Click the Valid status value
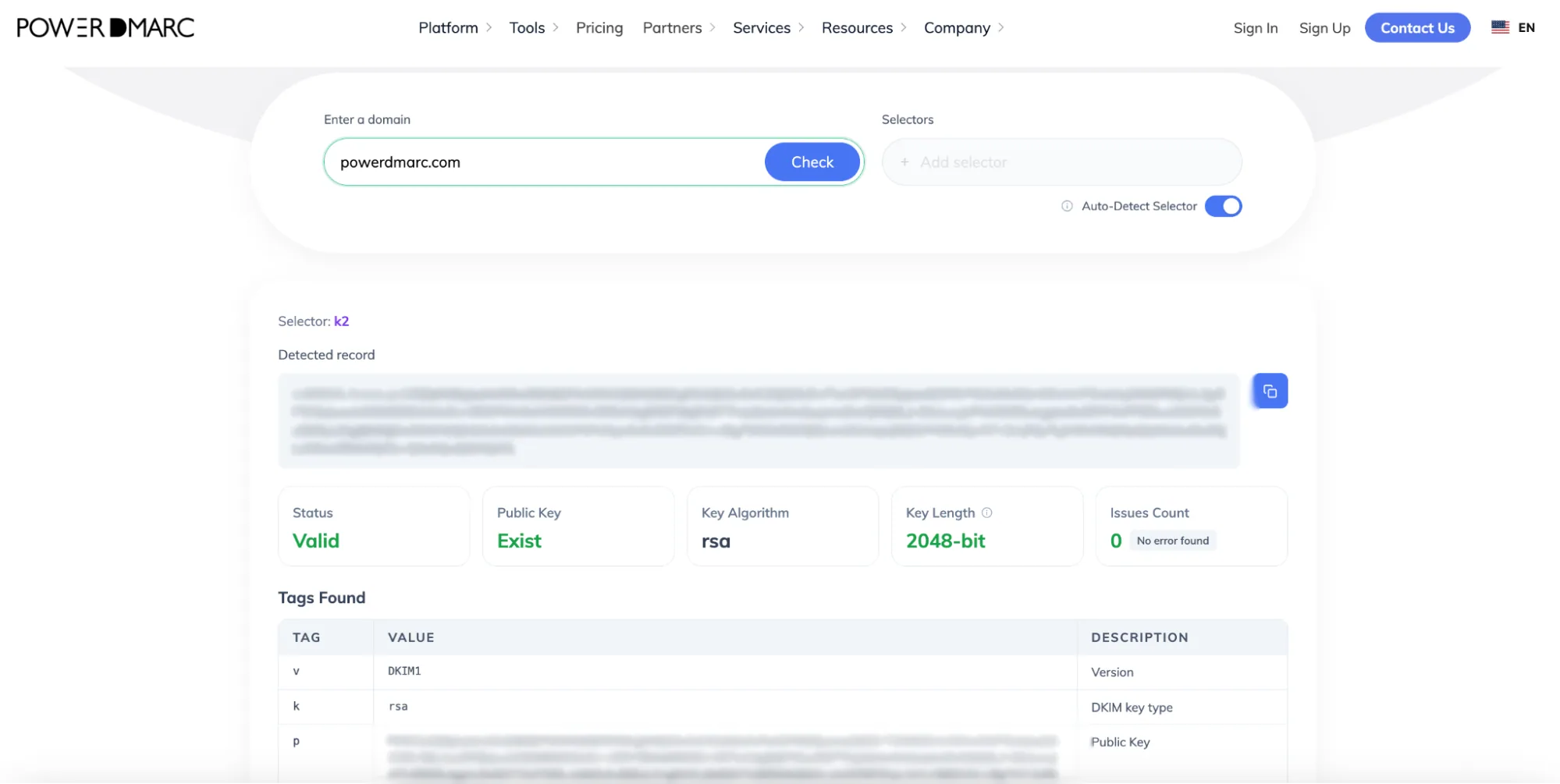This screenshot has height=784, width=1560. click(316, 541)
